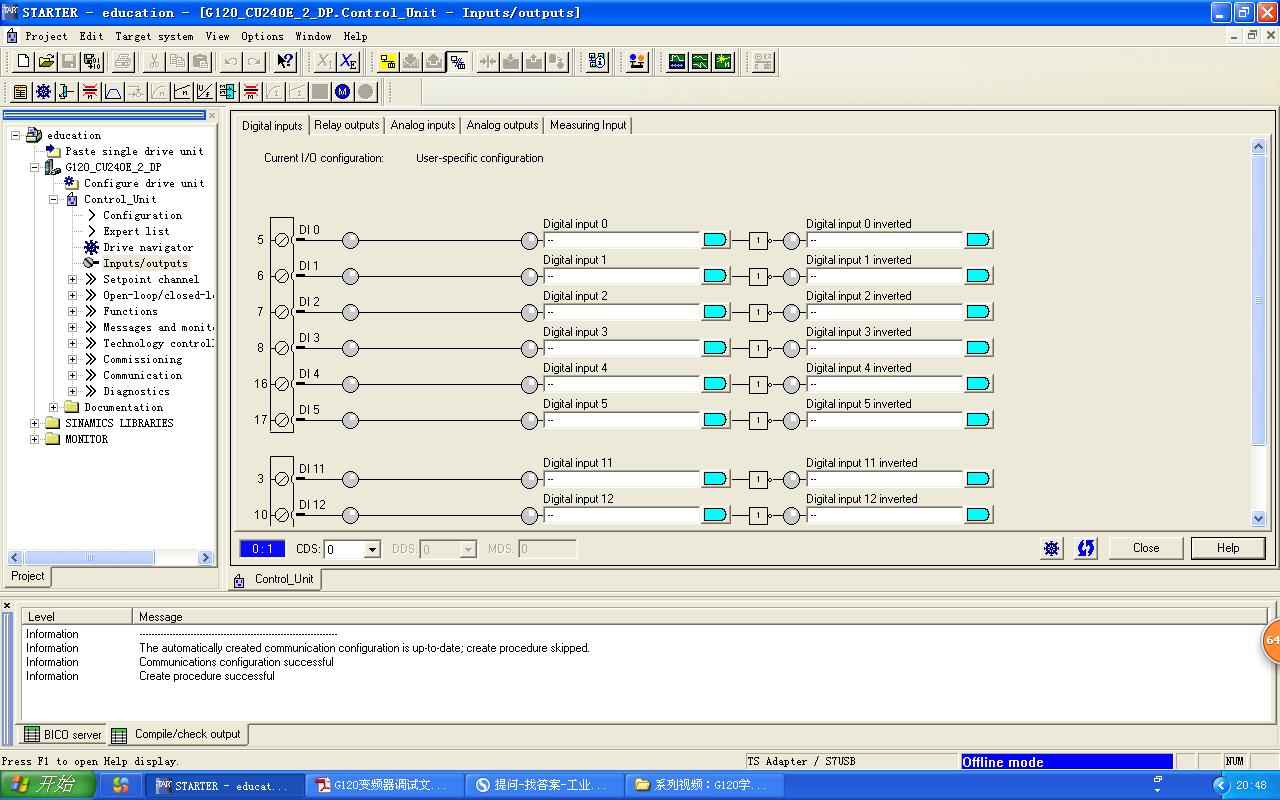The width and height of the screenshot is (1280, 800).
Task: Launch drive navigator via the blue gear toolbar icon
Action: [43, 92]
